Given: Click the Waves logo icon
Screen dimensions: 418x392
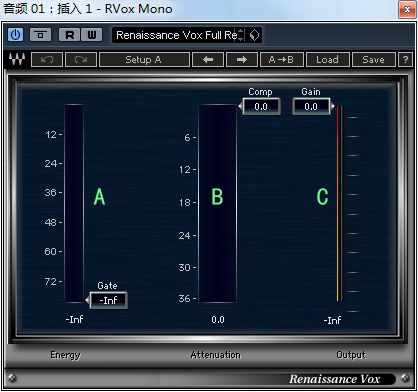Looking at the screenshot, I should point(17,59).
